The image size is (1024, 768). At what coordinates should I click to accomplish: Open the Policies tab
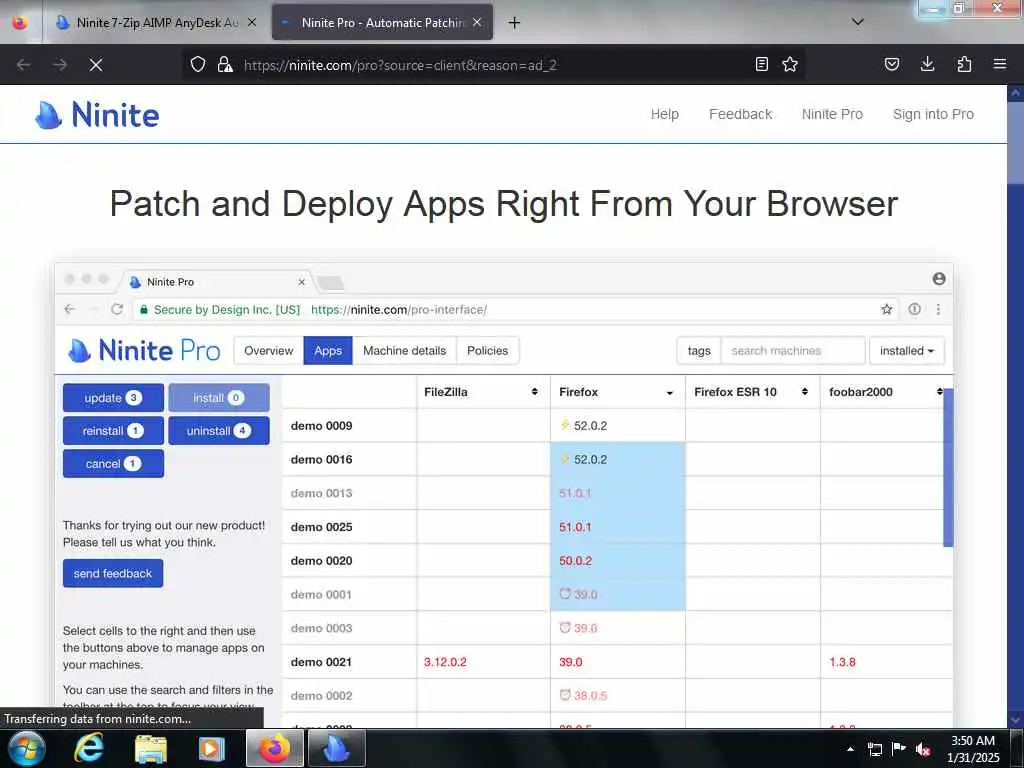point(487,351)
